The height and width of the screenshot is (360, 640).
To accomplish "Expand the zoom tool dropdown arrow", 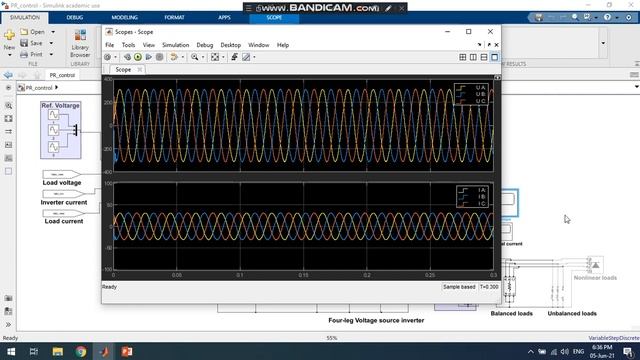I will point(203,57).
